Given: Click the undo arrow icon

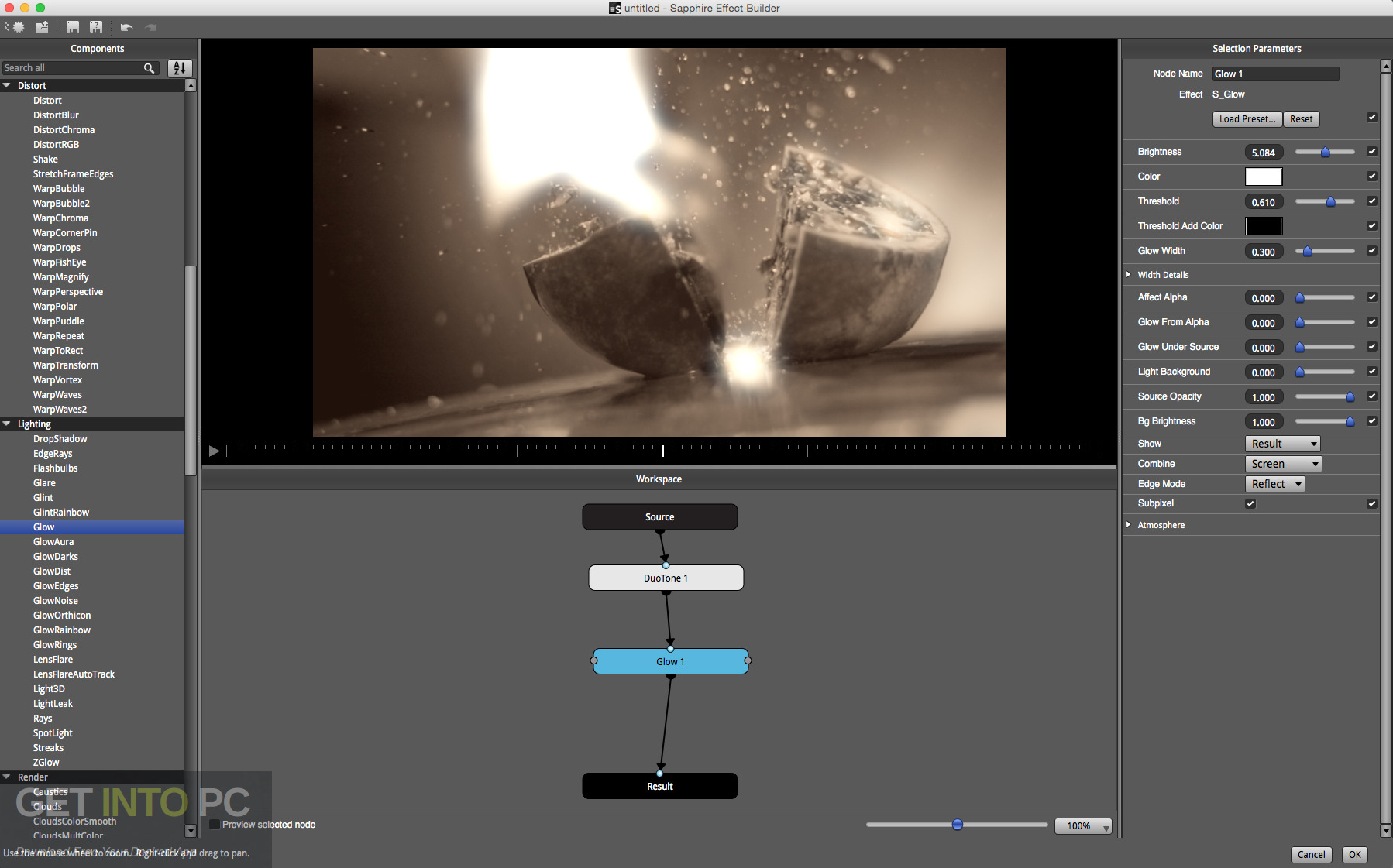Looking at the screenshot, I should (x=126, y=27).
